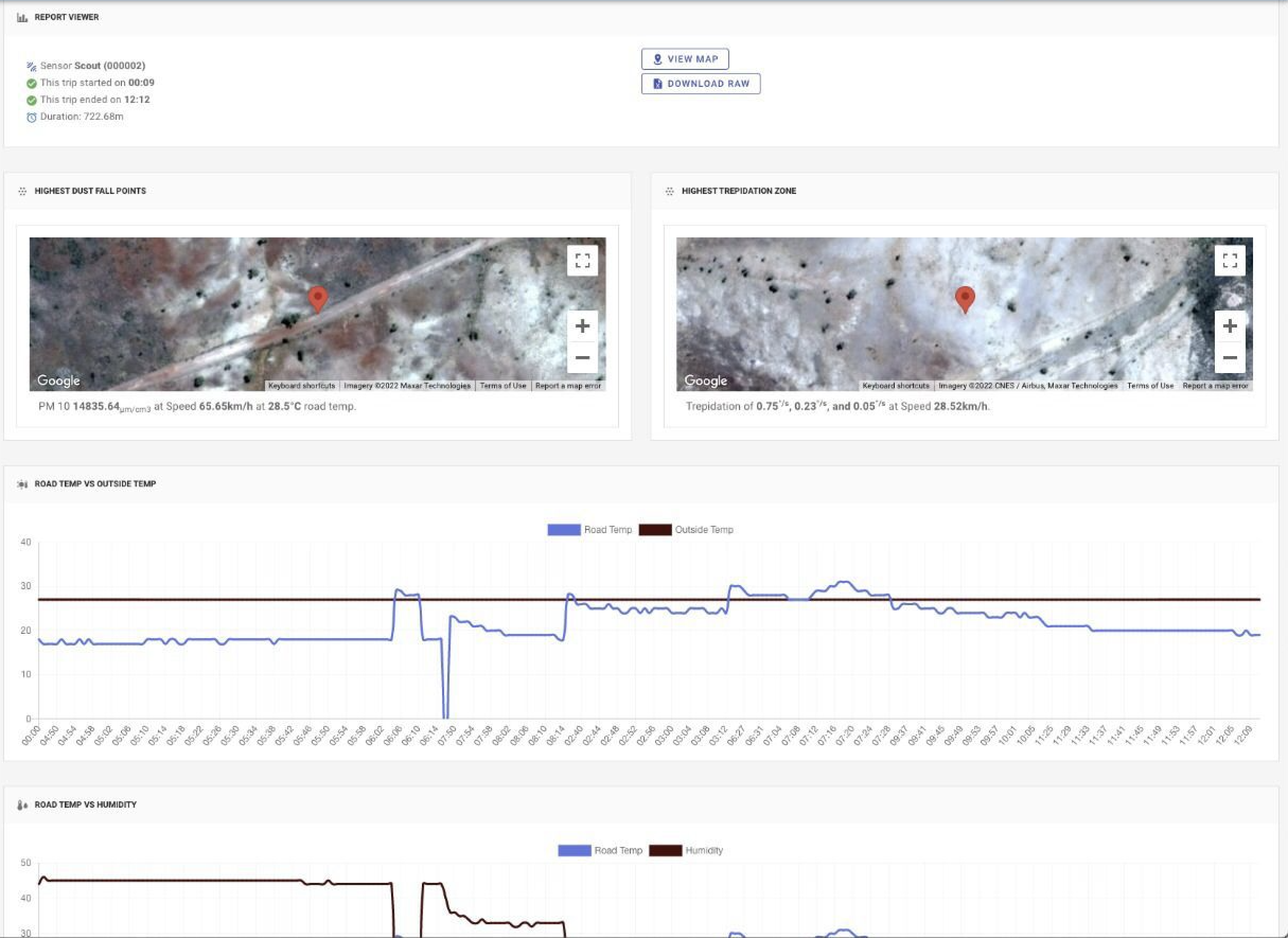
Task: Click the trip started on 00:09 text
Action: point(97,82)
